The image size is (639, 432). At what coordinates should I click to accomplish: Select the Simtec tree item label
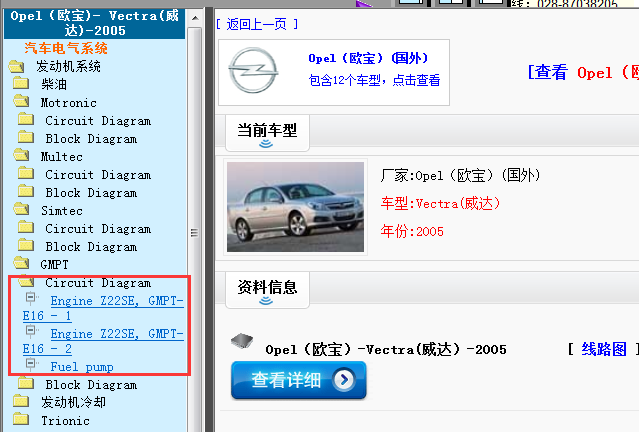62,211
